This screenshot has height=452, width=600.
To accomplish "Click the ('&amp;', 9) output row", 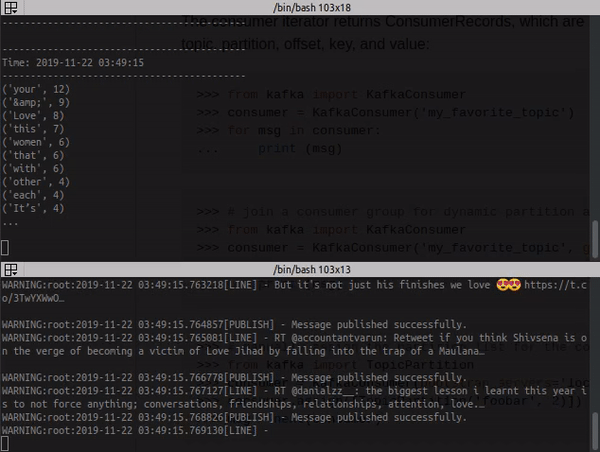I will pos(36,103).
